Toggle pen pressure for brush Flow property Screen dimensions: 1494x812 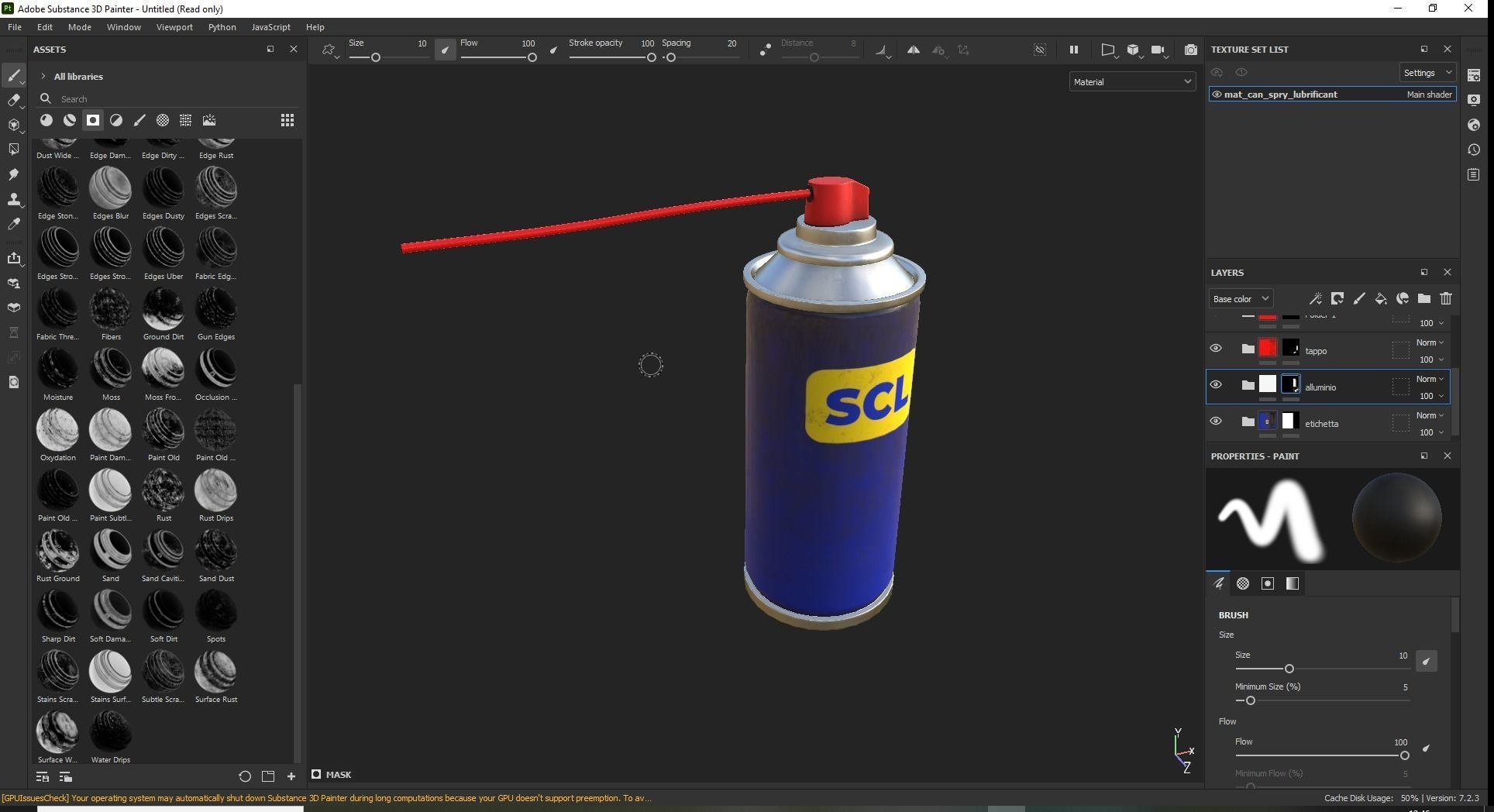(x=1426, y=748)
